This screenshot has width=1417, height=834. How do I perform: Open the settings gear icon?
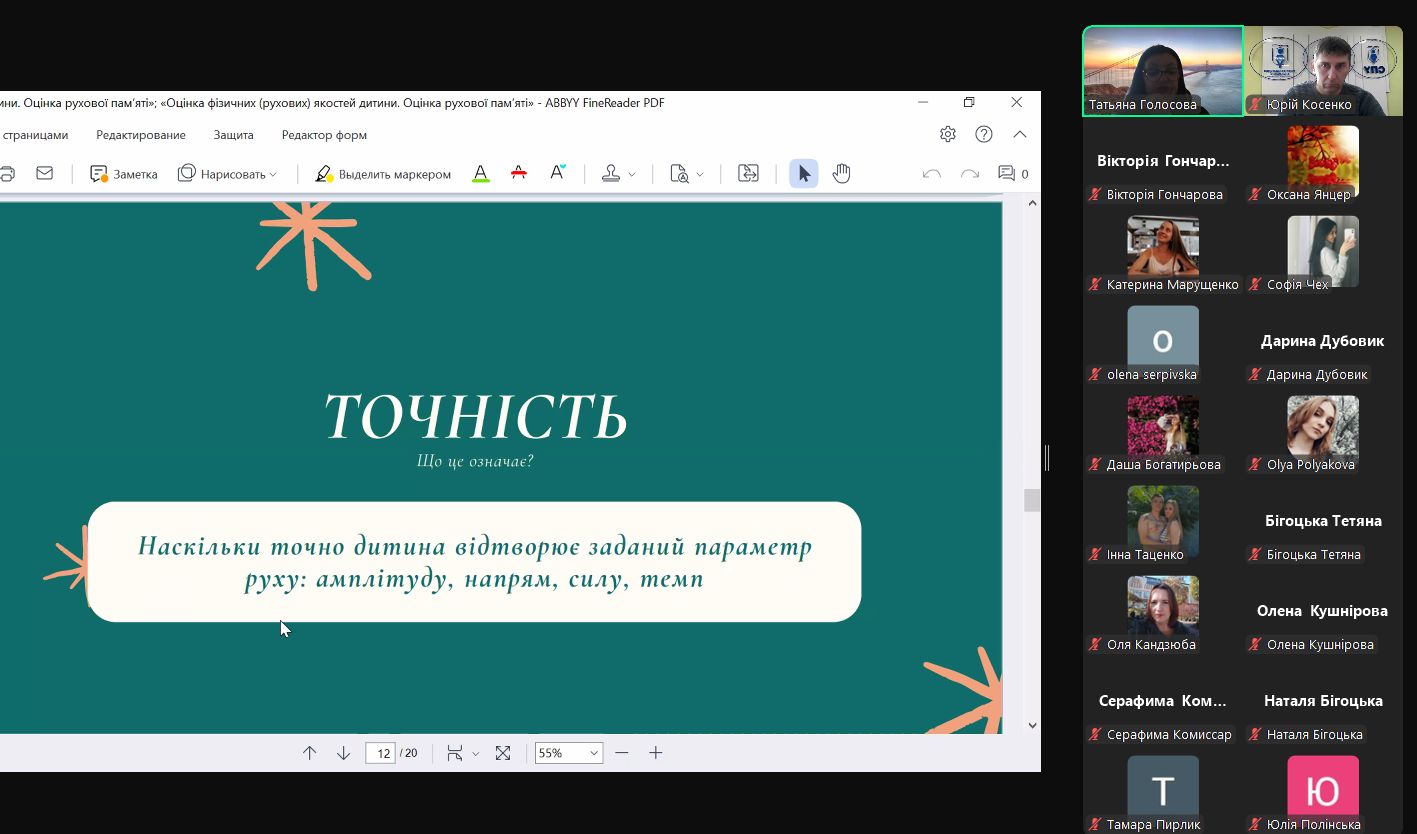point(948,134)
